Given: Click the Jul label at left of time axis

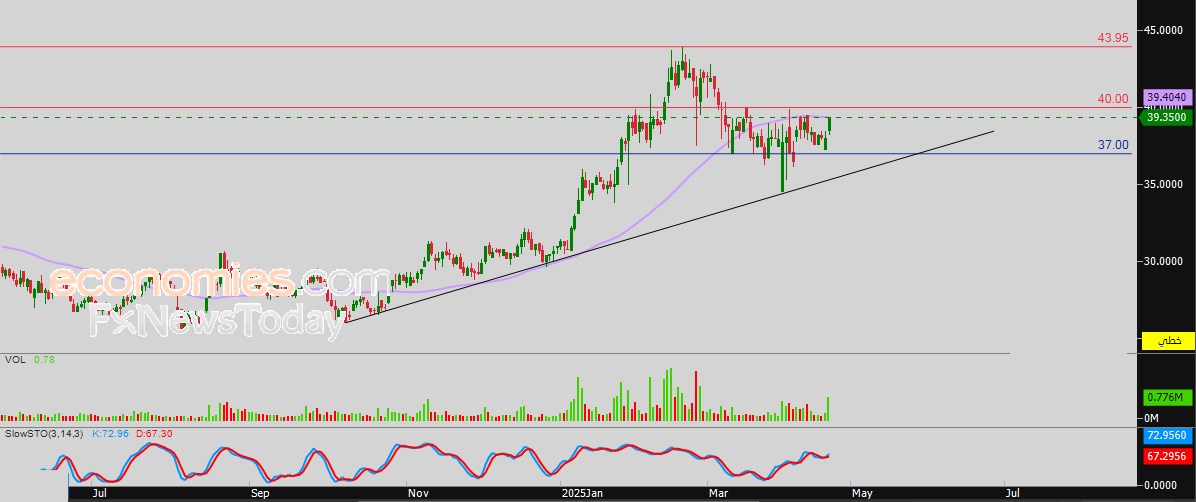Looking at the screenshot, I should point(98,494).
